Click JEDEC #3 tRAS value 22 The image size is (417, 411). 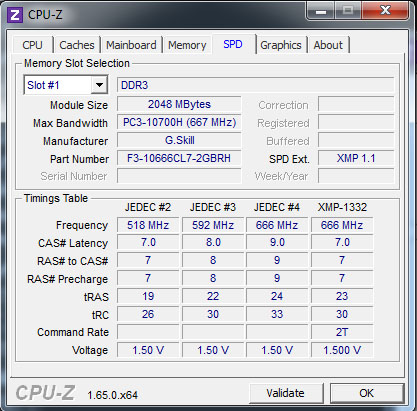tap(213, 296)
